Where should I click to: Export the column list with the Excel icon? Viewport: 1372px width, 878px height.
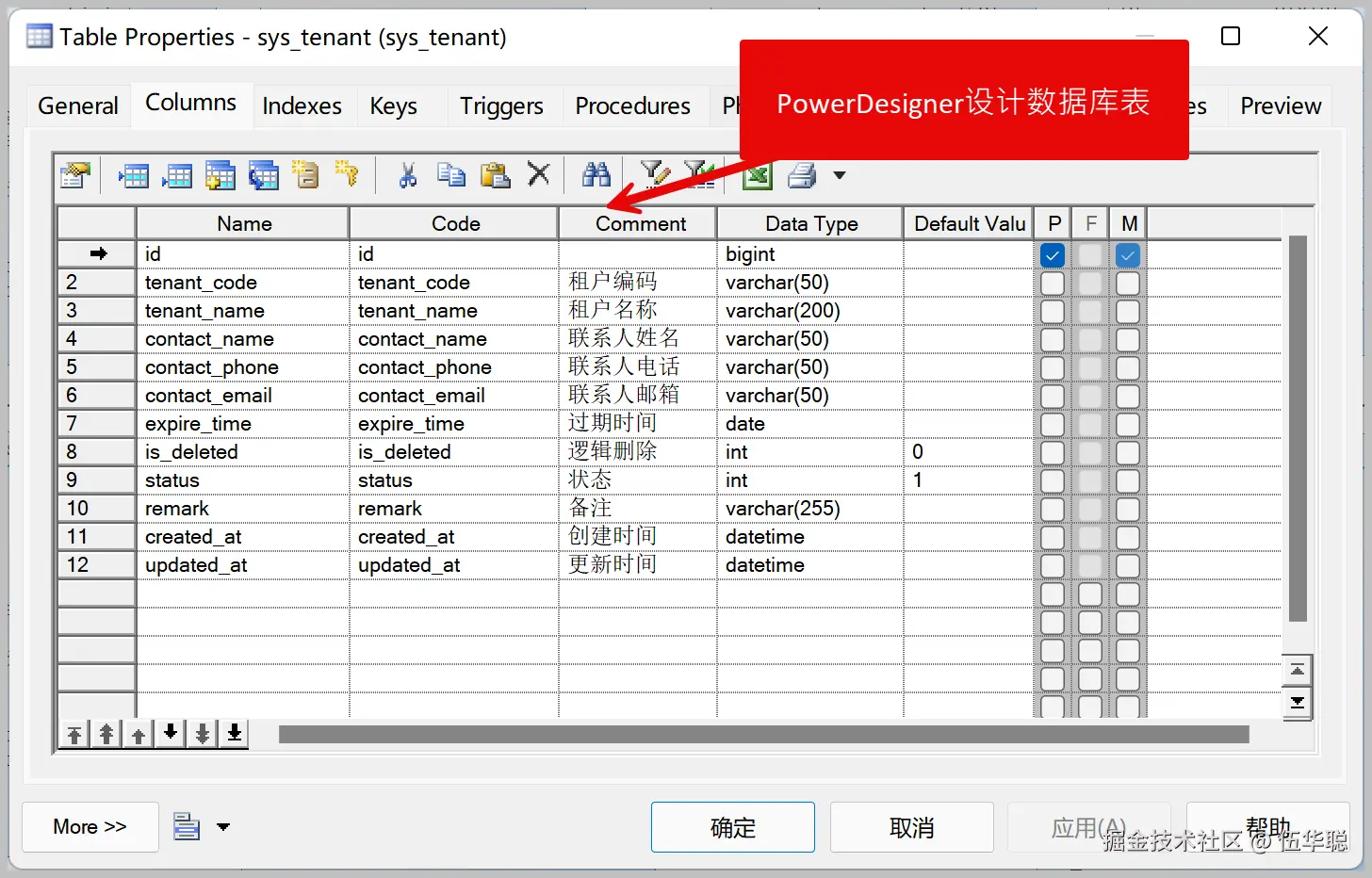(756, 174)
